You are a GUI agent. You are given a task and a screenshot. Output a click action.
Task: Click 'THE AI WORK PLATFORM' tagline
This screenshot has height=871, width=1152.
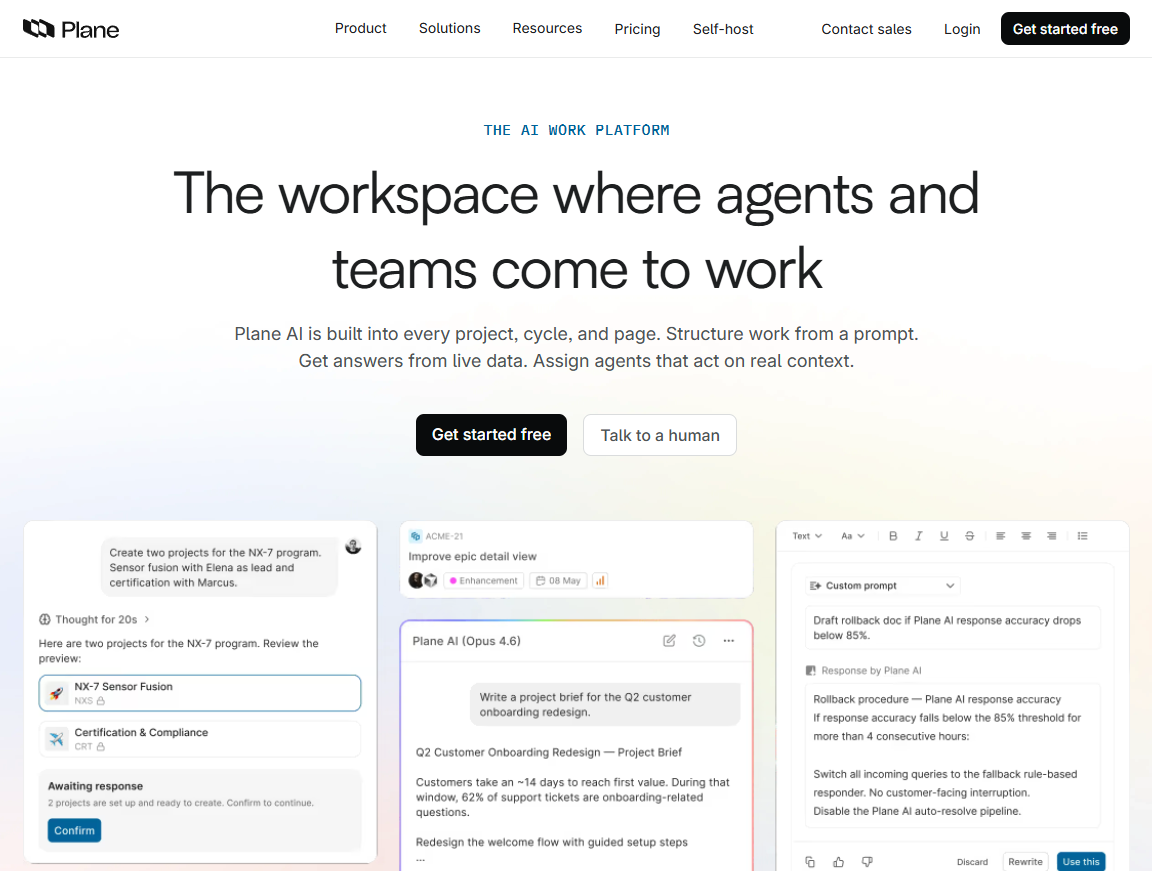(x=577, y=130)
